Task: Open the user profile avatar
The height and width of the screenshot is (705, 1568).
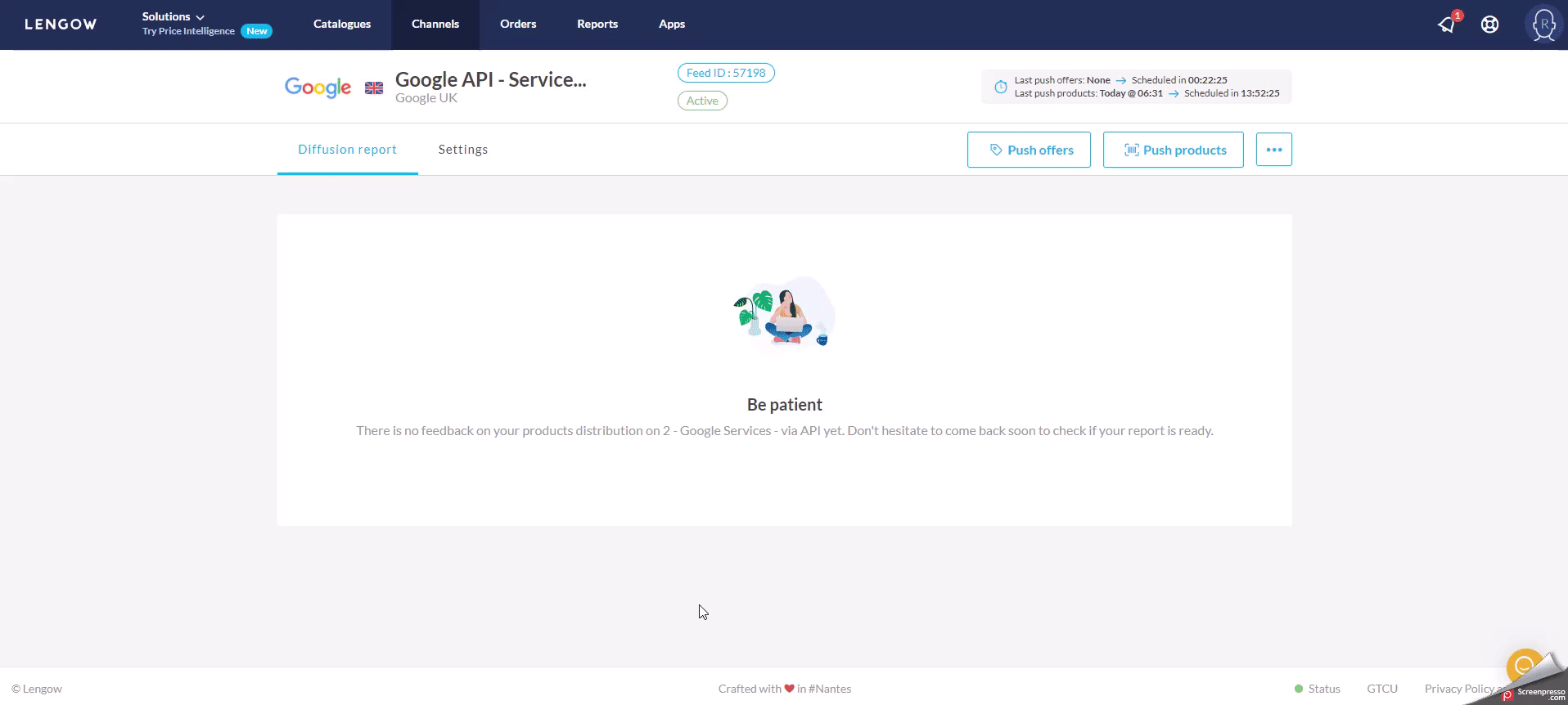Action: [1543, 25]
